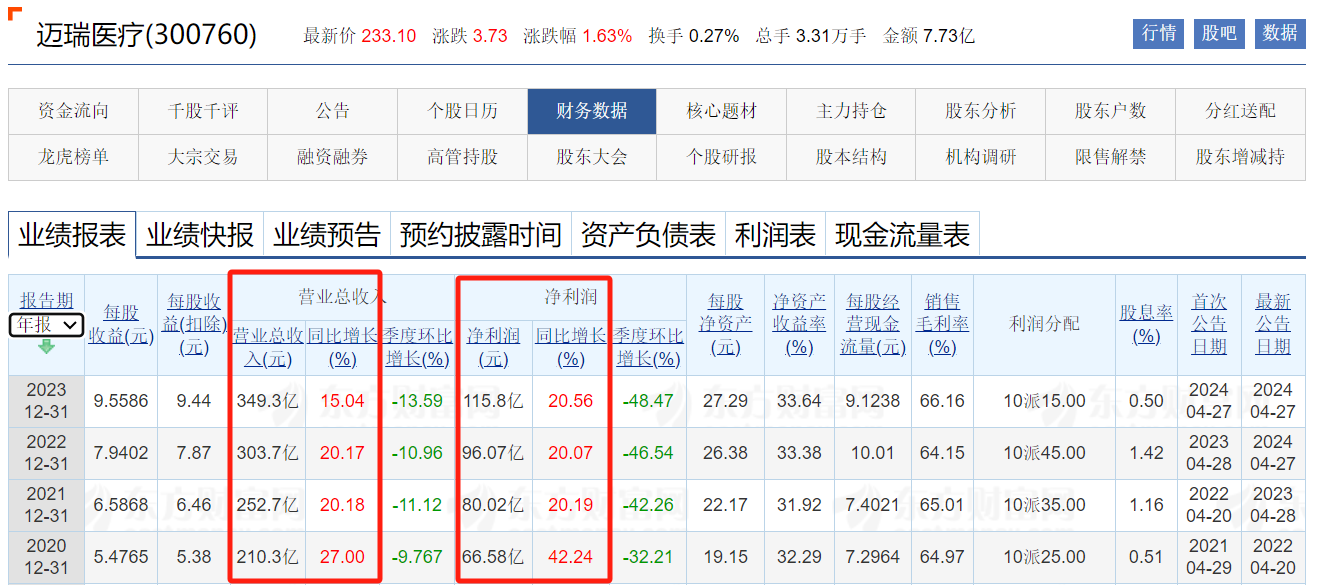Screen dimensions: 1317x585
Task: Open the 个股研报 menu item
Action: (722, 157)
